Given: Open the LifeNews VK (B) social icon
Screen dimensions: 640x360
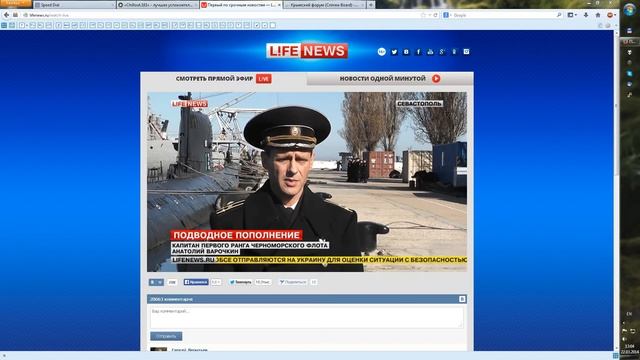Looking at the screenshot, I should click(406, 52).
